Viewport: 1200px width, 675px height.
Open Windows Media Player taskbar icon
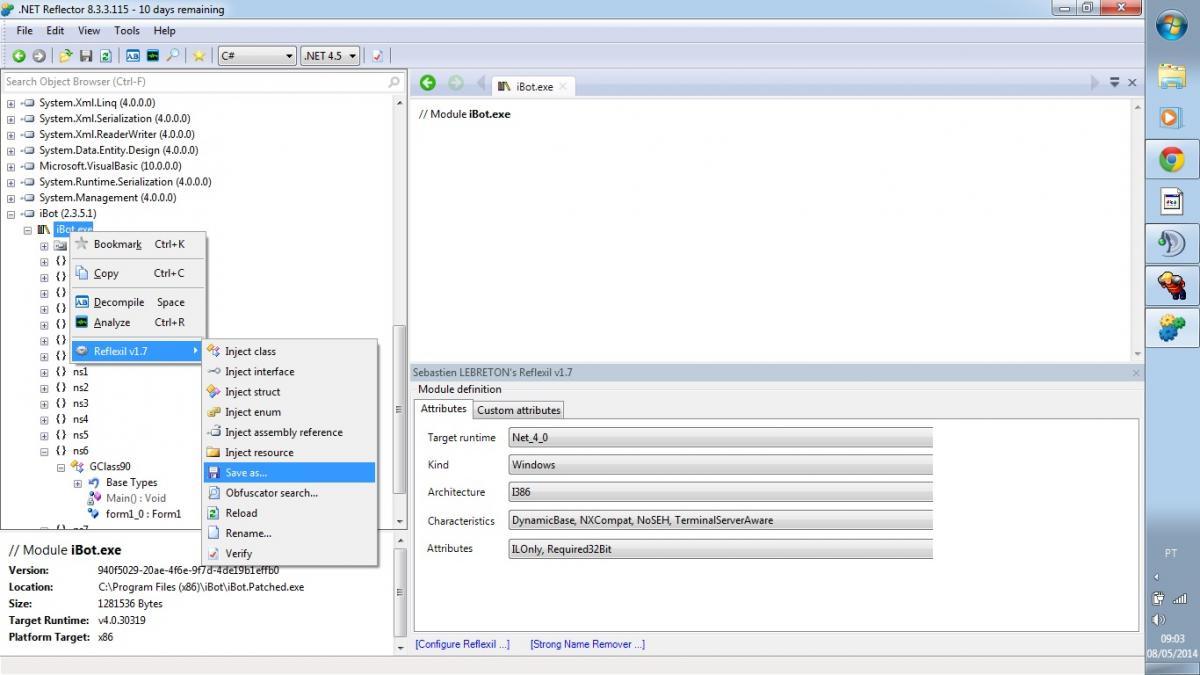click(1172, 117)
